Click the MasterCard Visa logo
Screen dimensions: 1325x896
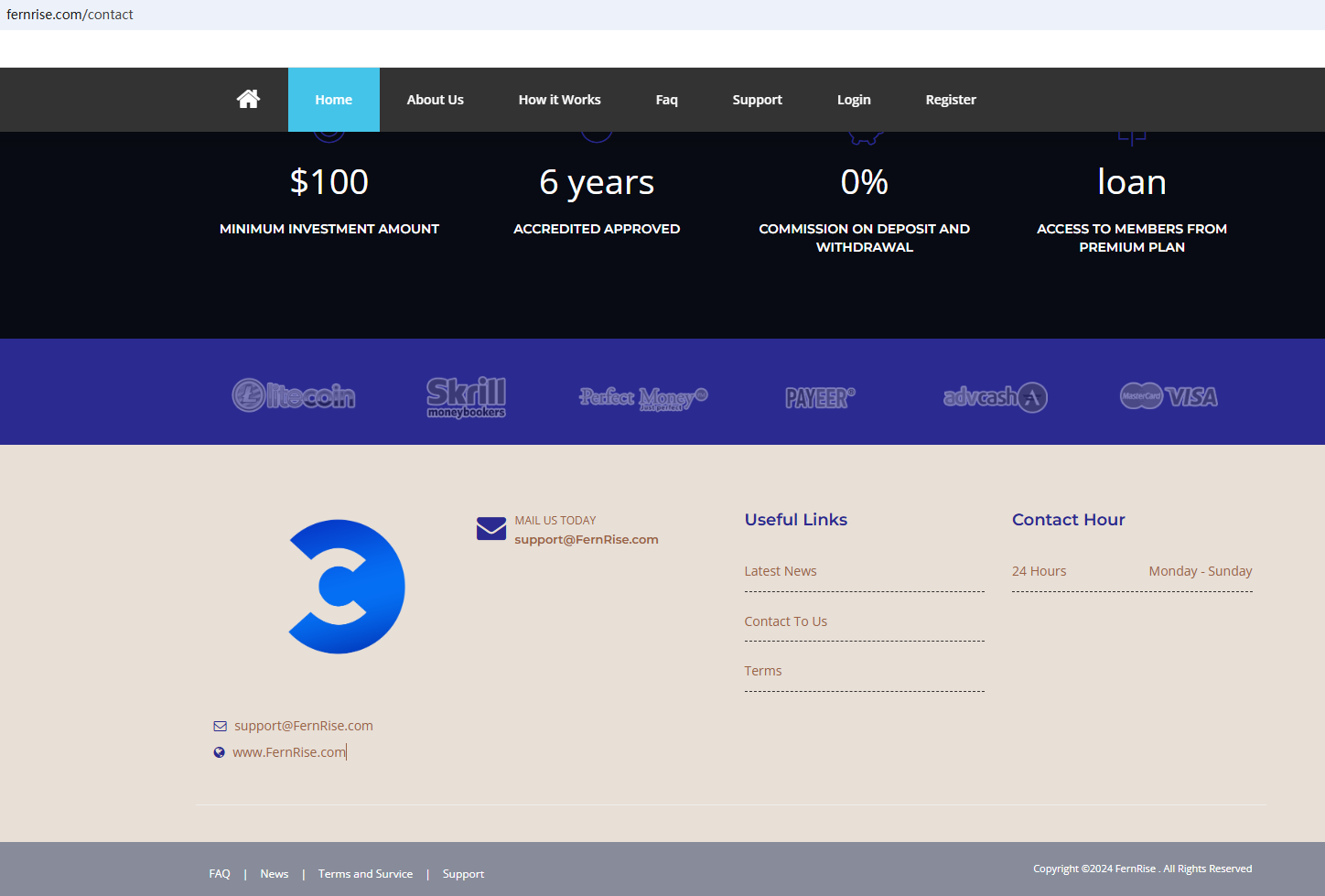[1169, 396]
